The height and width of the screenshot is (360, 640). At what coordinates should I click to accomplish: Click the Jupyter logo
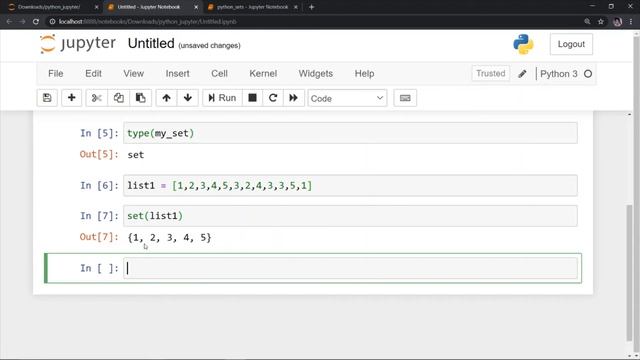point(78,43)
